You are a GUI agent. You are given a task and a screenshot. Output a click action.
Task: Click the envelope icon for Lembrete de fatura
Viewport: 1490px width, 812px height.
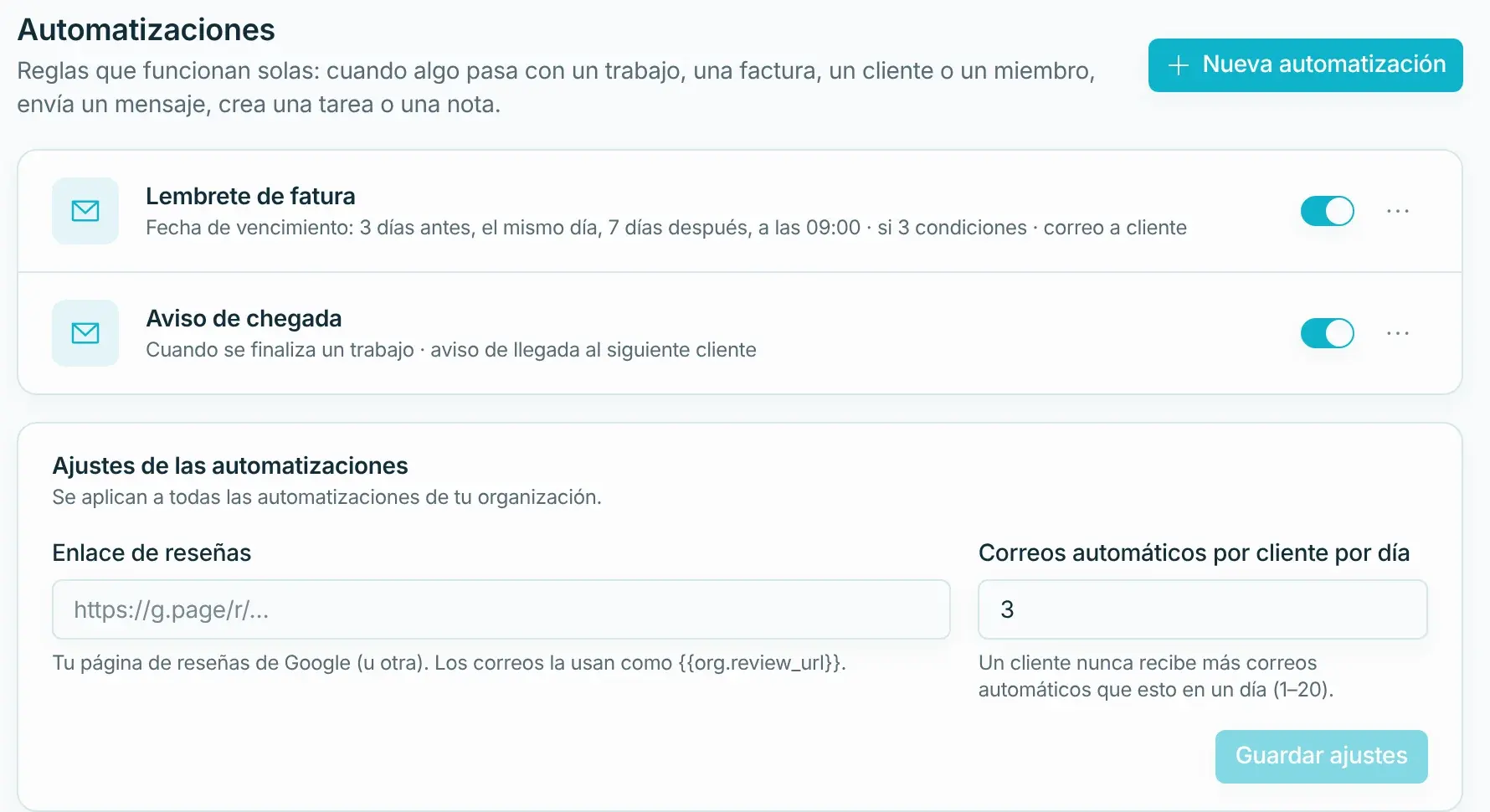[85, 211]
